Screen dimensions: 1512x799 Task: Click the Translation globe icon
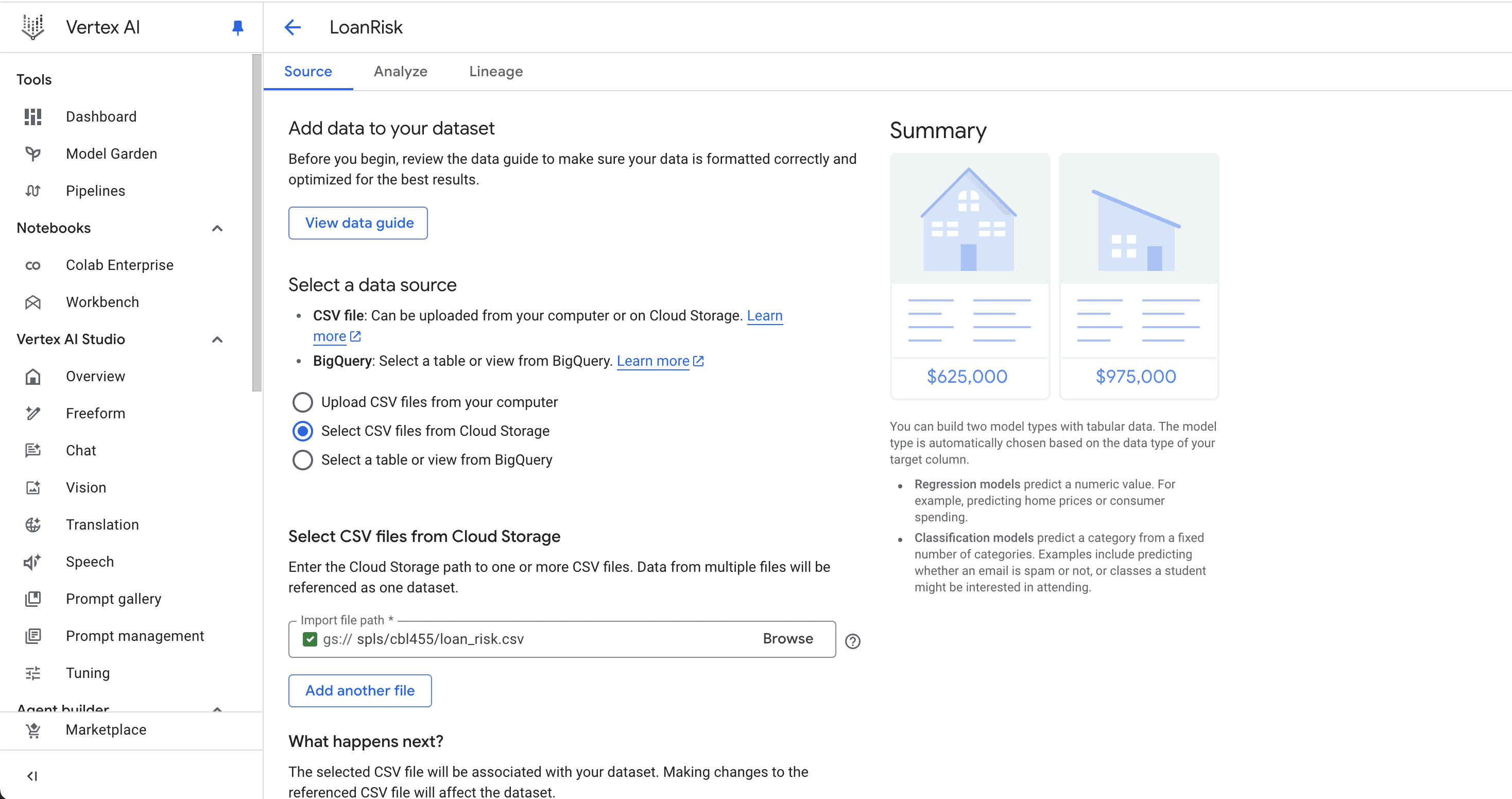[33, 525]
